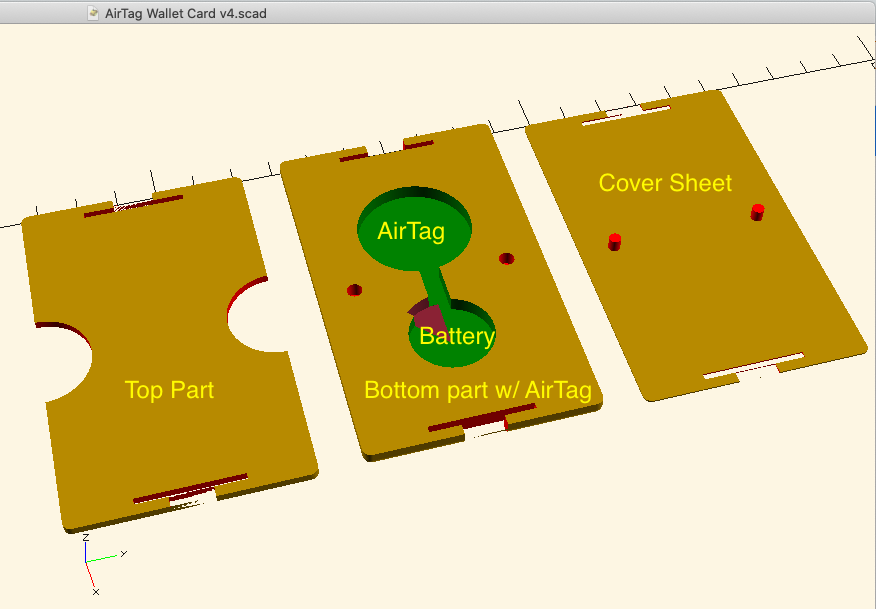Screen dimensions: 876x609
Task: Click the 'AirTag Wallet Card v4.scad' window title
Action: [x=185, y=13]
